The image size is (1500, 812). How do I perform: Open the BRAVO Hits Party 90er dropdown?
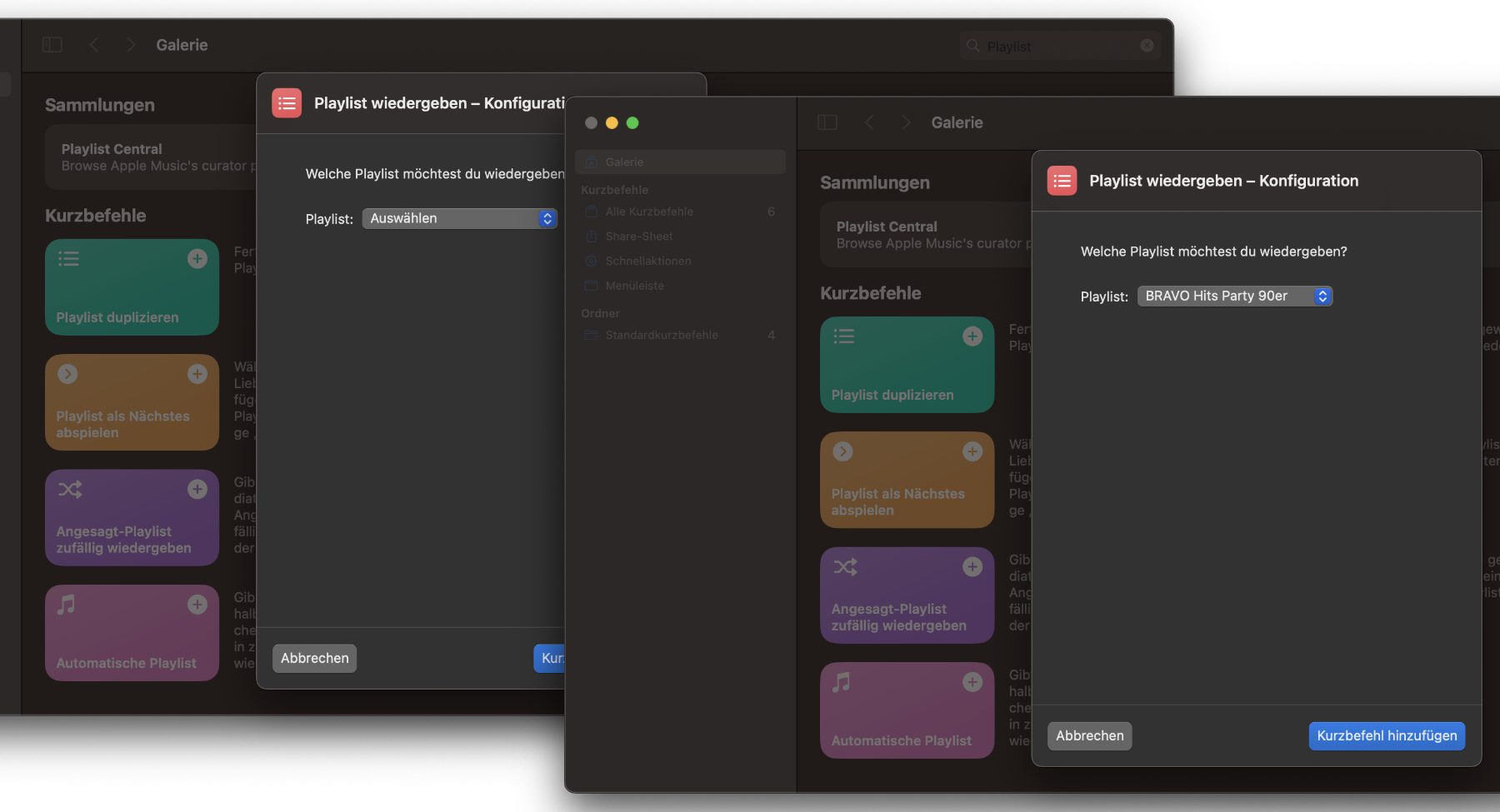[1234, 296]
